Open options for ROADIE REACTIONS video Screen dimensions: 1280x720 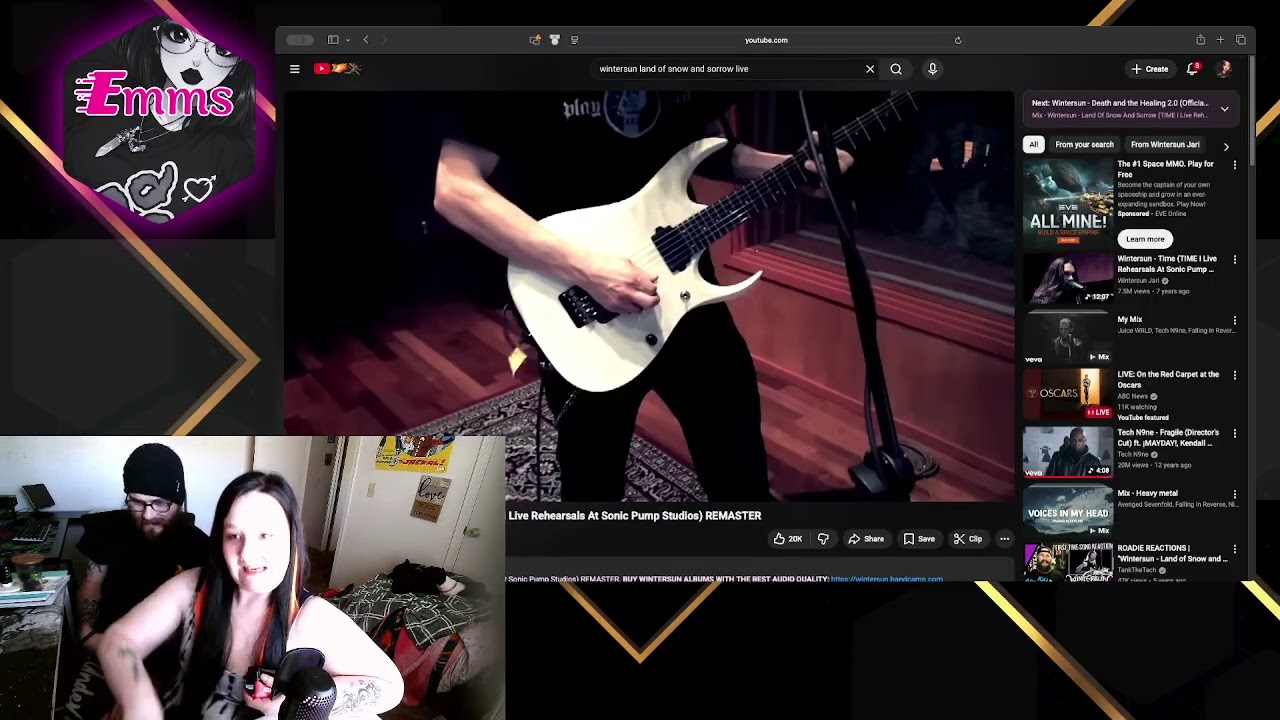coord(1234,549)
